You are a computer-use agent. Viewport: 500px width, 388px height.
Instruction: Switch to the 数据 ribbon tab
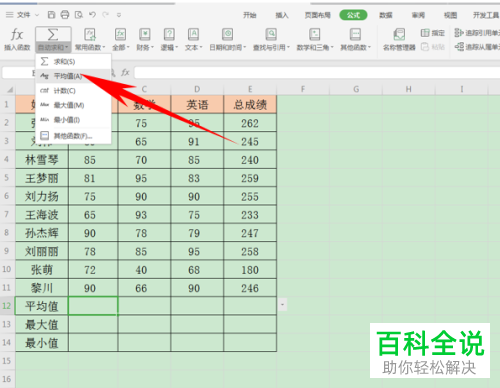coord(386,15)
